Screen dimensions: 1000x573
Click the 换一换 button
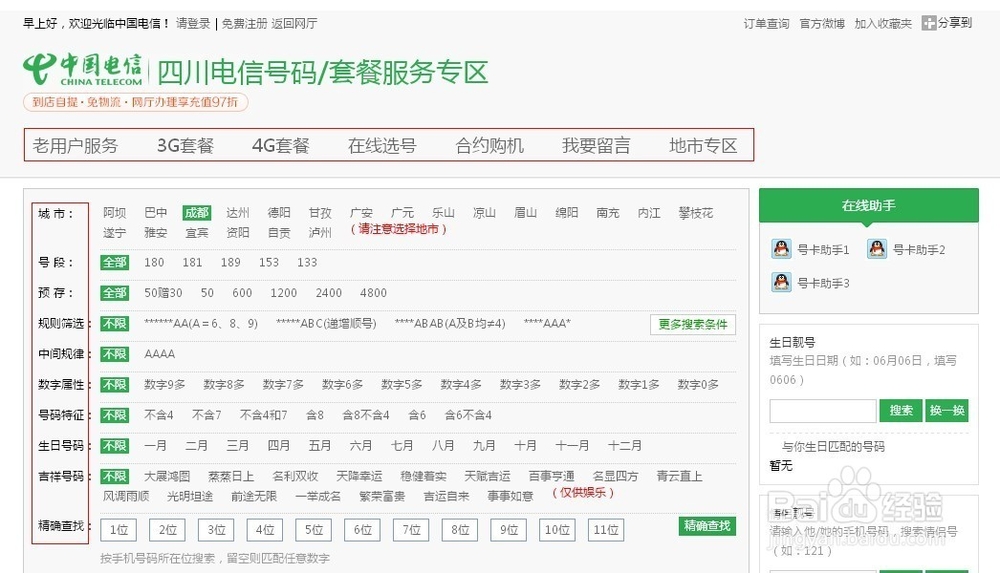pyautogui.click(x=947, y=410)
